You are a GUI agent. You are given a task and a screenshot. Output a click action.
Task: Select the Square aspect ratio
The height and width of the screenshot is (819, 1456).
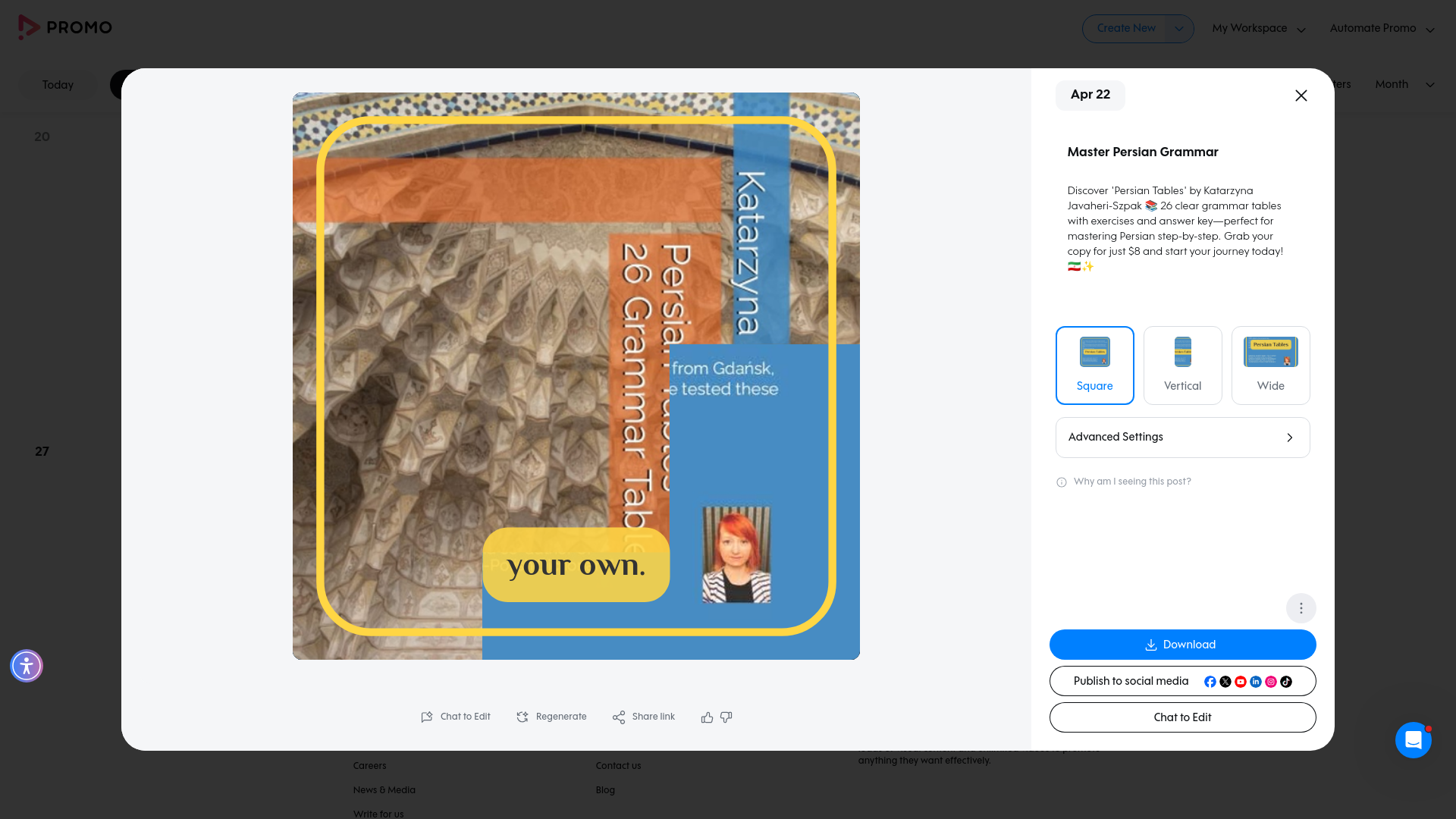pos(1094,365)
